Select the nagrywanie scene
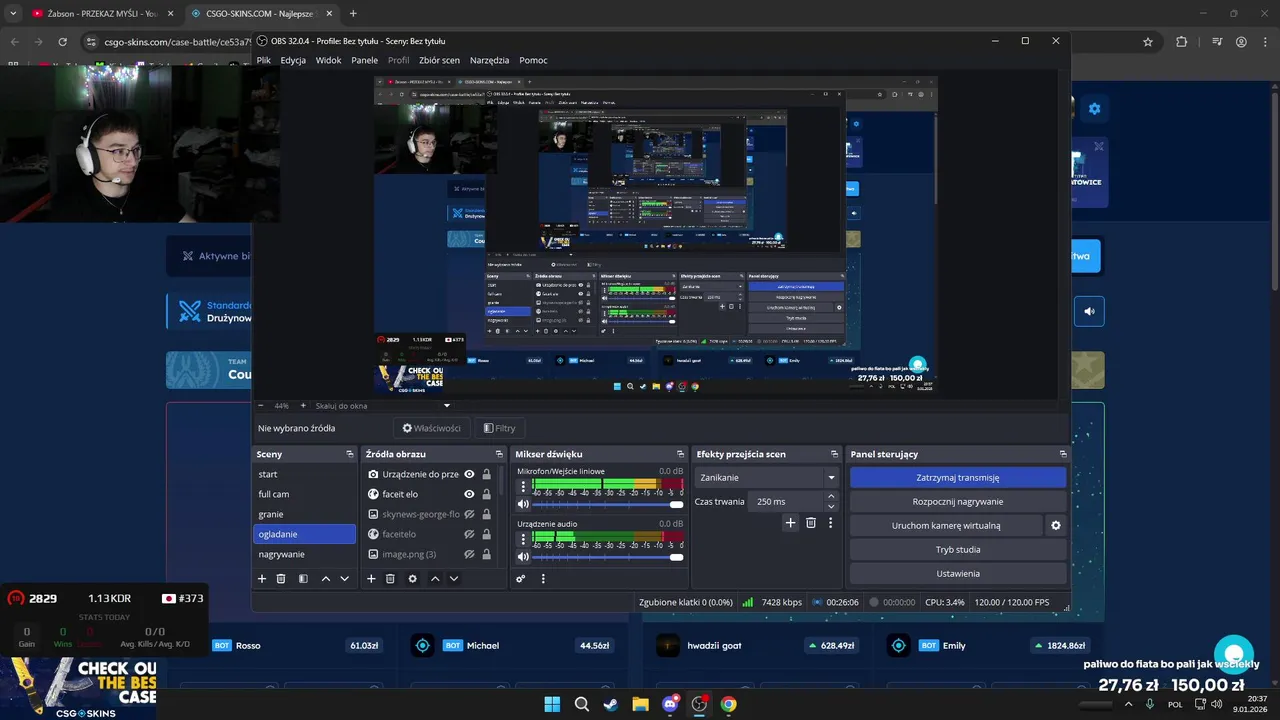The width and height of the screenshot is (1280, 720). [305, 554]
